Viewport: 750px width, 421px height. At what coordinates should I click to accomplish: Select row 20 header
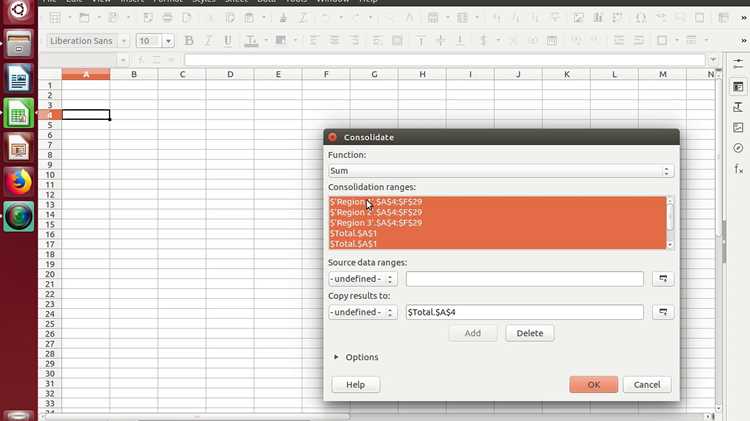click(x=50, y=275)
